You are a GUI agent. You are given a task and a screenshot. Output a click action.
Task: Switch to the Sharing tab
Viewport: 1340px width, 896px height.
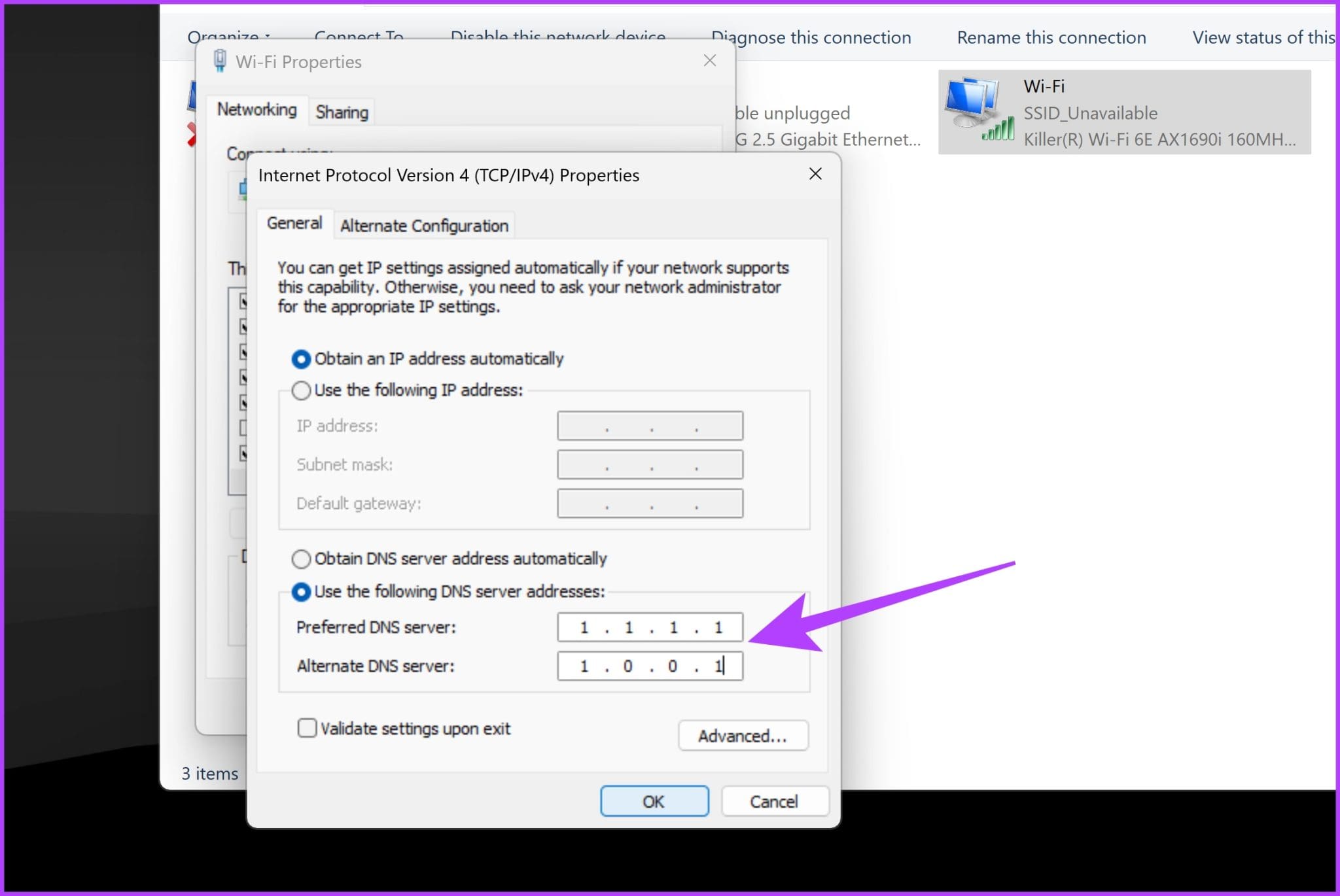pyautogui.click(x=341, y=111)
